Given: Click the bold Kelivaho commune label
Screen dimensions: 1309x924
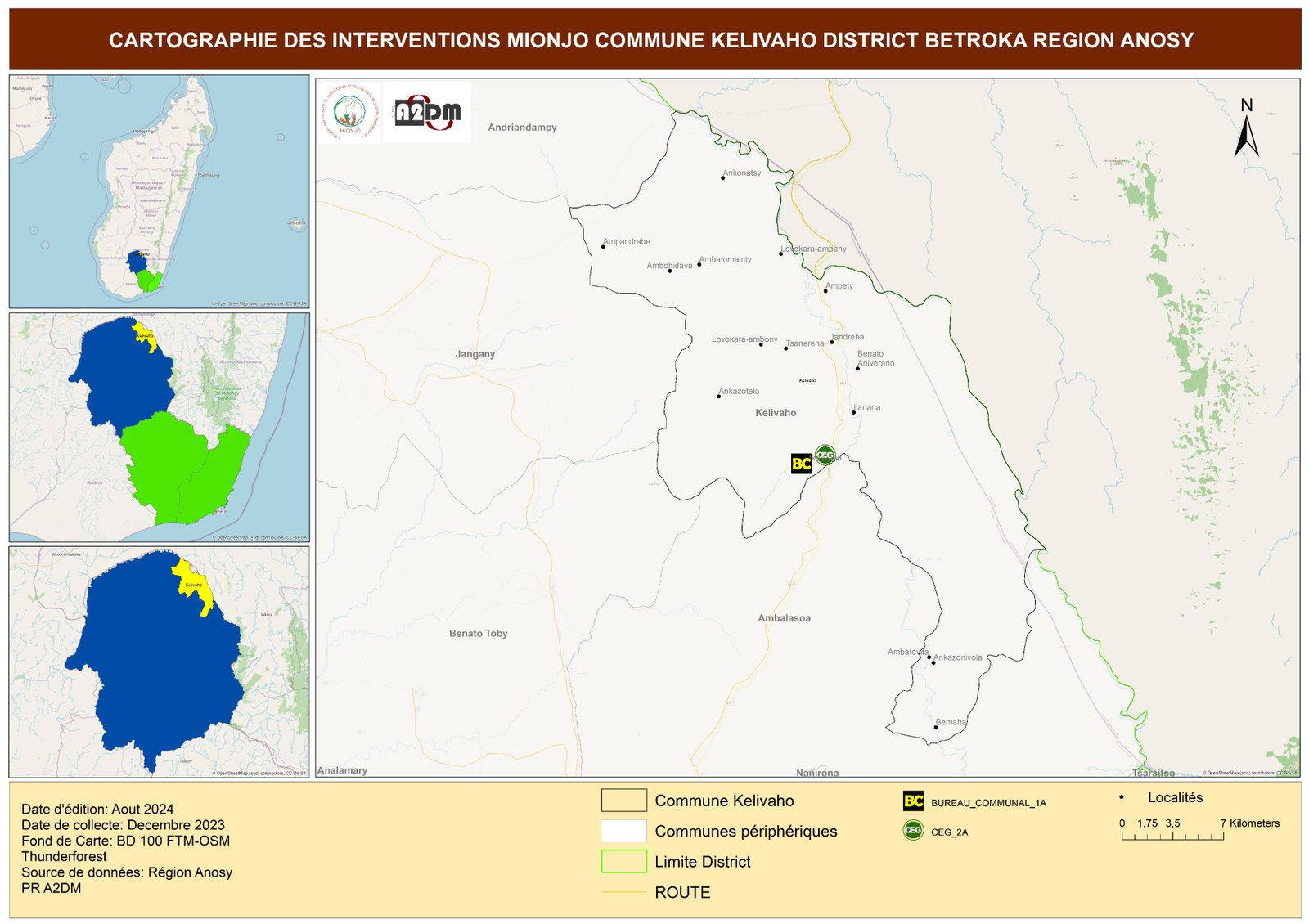Looking at the screenshot, I should (x=776, y=413).
